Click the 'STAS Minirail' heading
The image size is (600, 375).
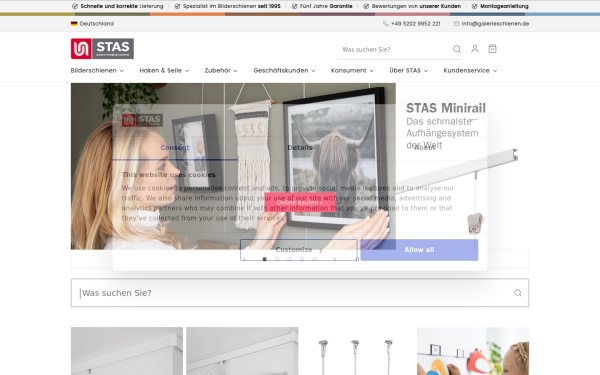pos(446,108)
